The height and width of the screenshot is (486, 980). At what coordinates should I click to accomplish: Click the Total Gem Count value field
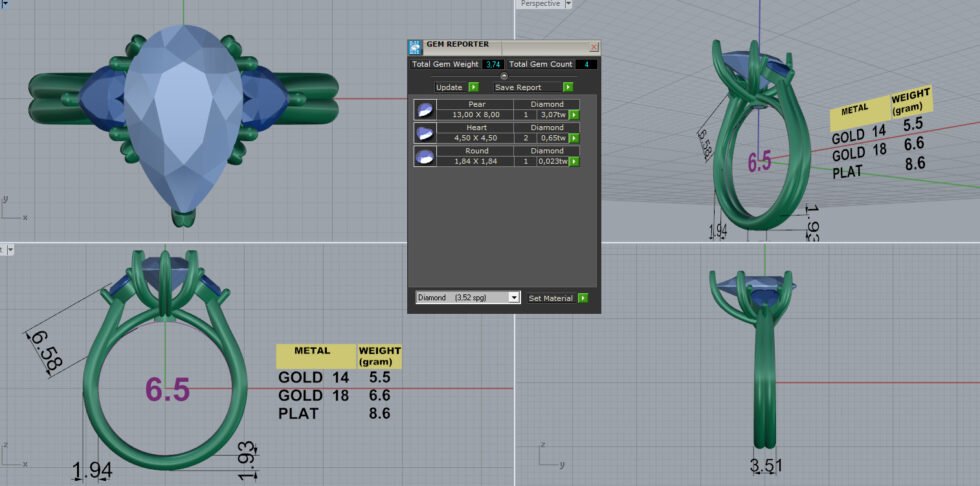point(586,65)
